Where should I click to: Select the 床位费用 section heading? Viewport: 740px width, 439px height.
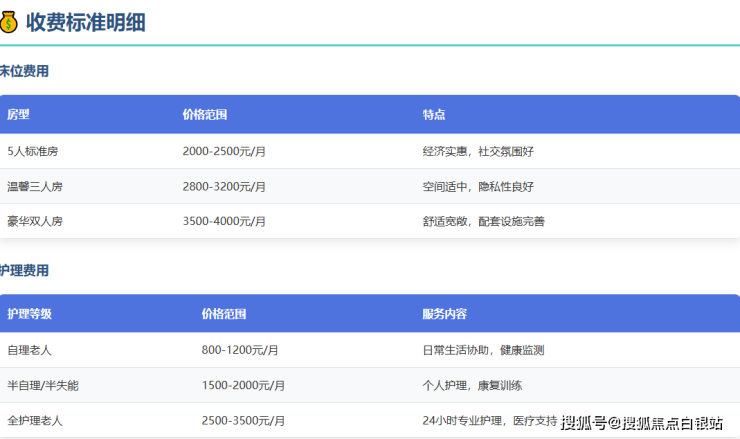coord(24,72)
